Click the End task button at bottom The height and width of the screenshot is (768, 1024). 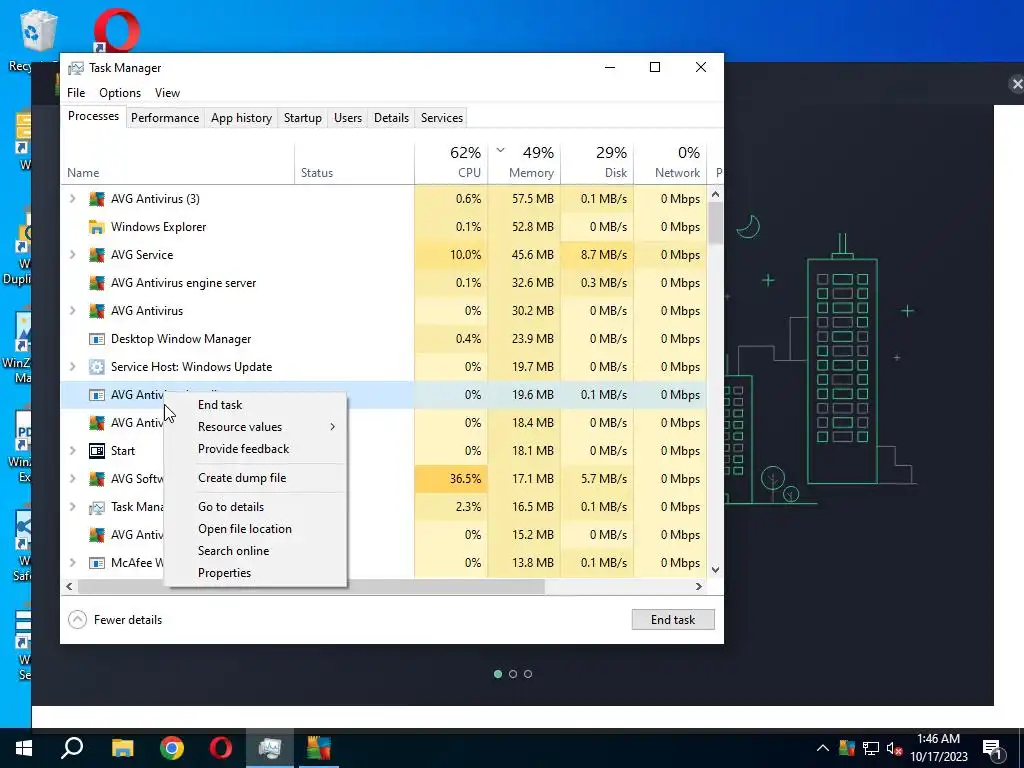pos(673,620)
